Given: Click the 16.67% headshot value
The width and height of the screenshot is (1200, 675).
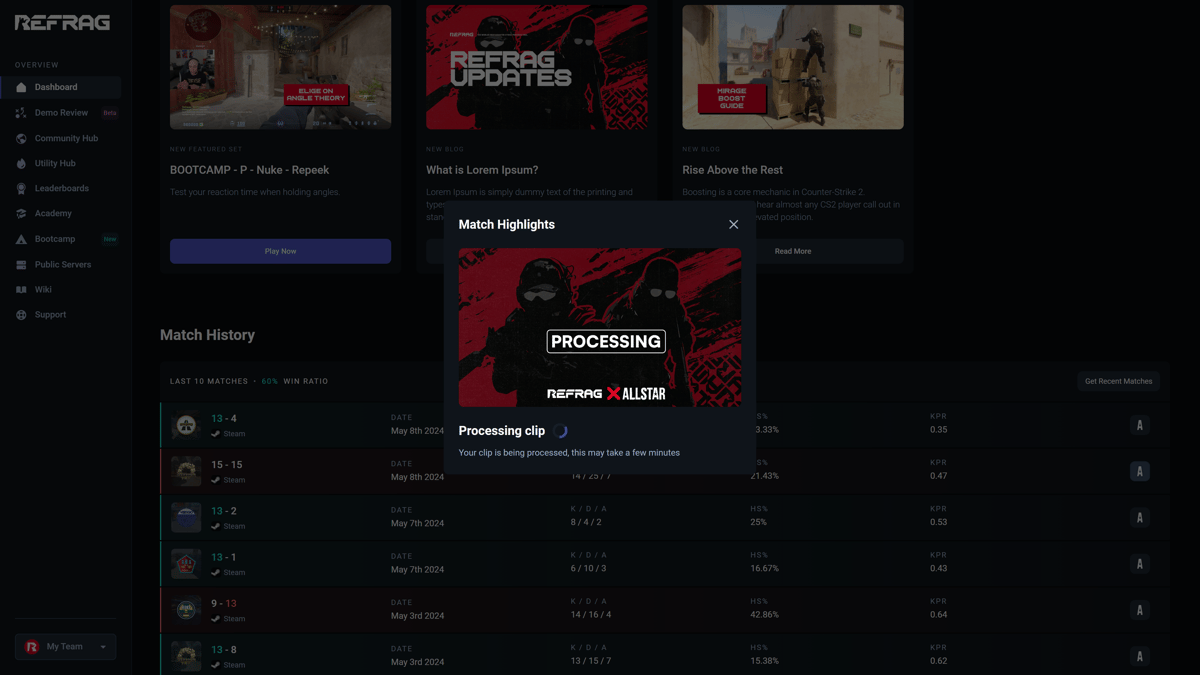Looking at the screenshot, I should (765, 568).
